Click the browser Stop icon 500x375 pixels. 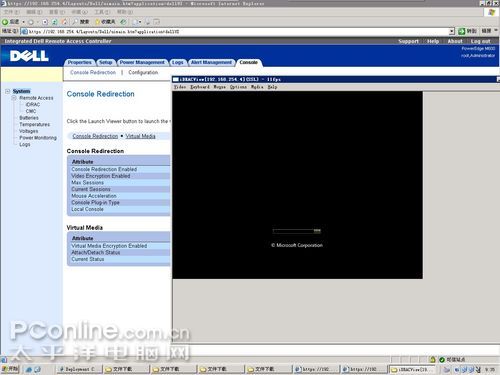[x=45, y=22]
